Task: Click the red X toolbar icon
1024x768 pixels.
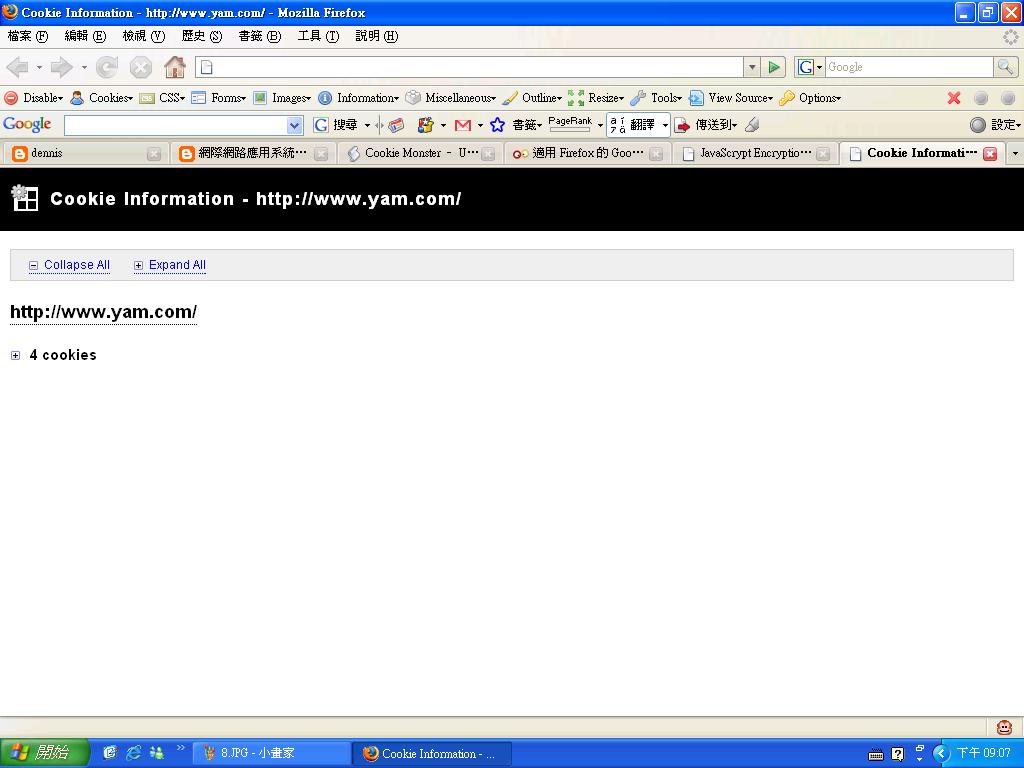Action: tap(954, 98)
